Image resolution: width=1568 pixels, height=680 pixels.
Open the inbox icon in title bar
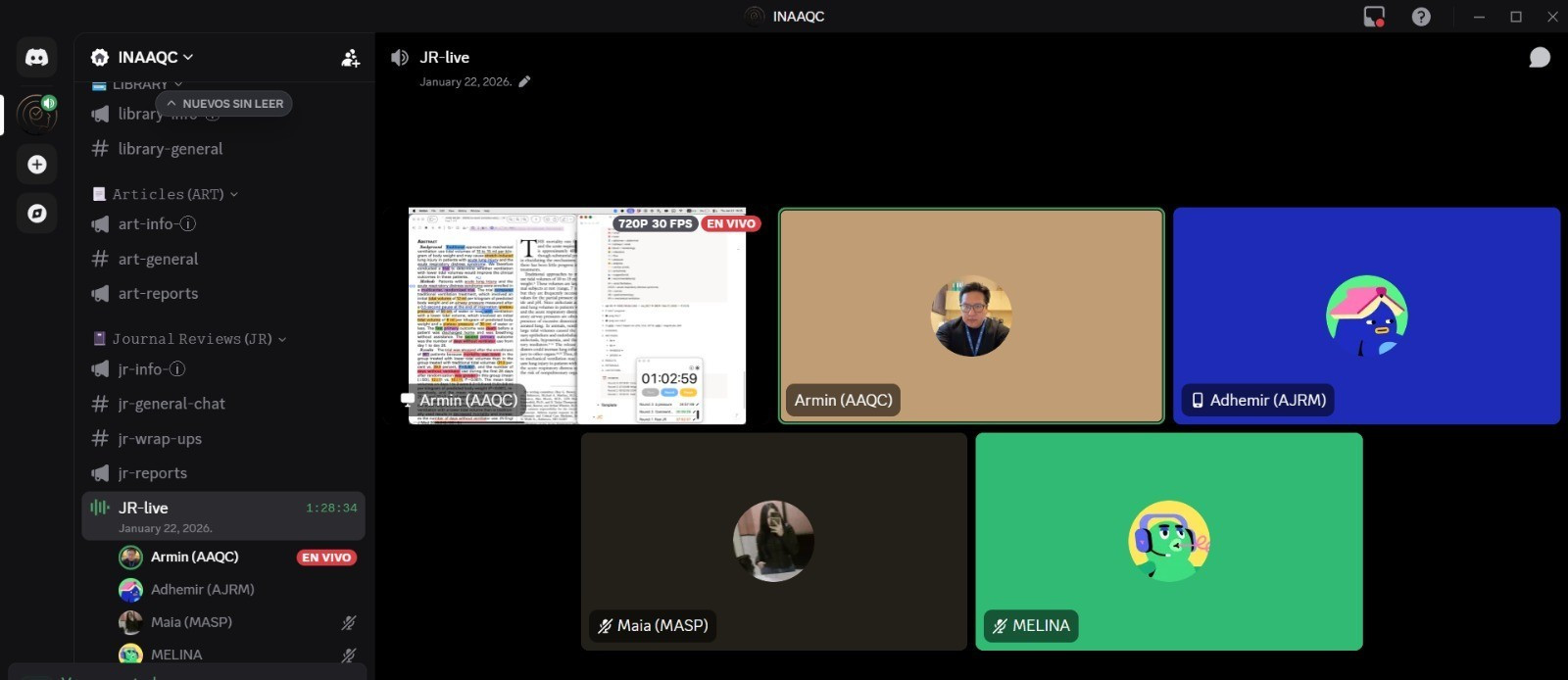tap(1374, 17)
